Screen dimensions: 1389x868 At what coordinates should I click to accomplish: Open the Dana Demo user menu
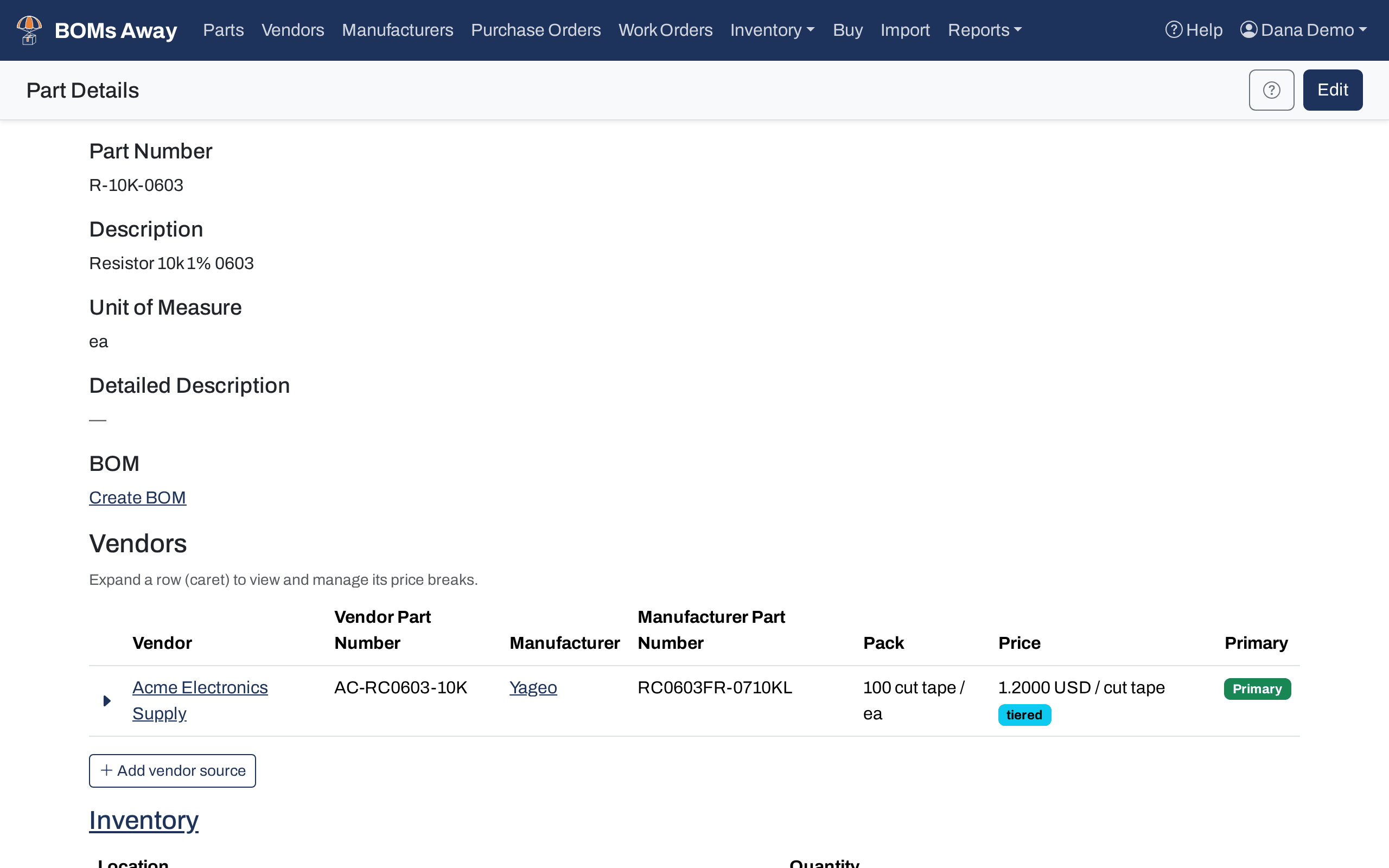(1303, 30)
